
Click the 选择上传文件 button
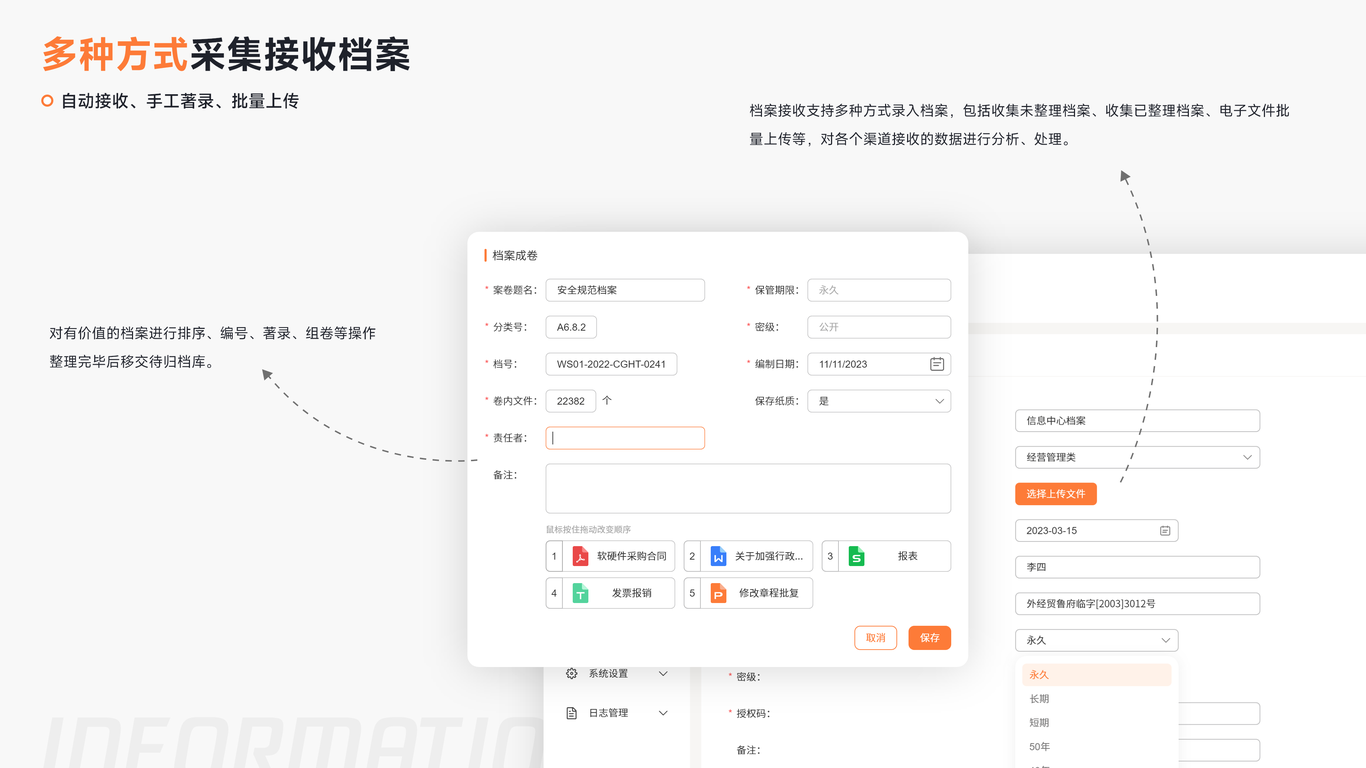click(1056, 494)
